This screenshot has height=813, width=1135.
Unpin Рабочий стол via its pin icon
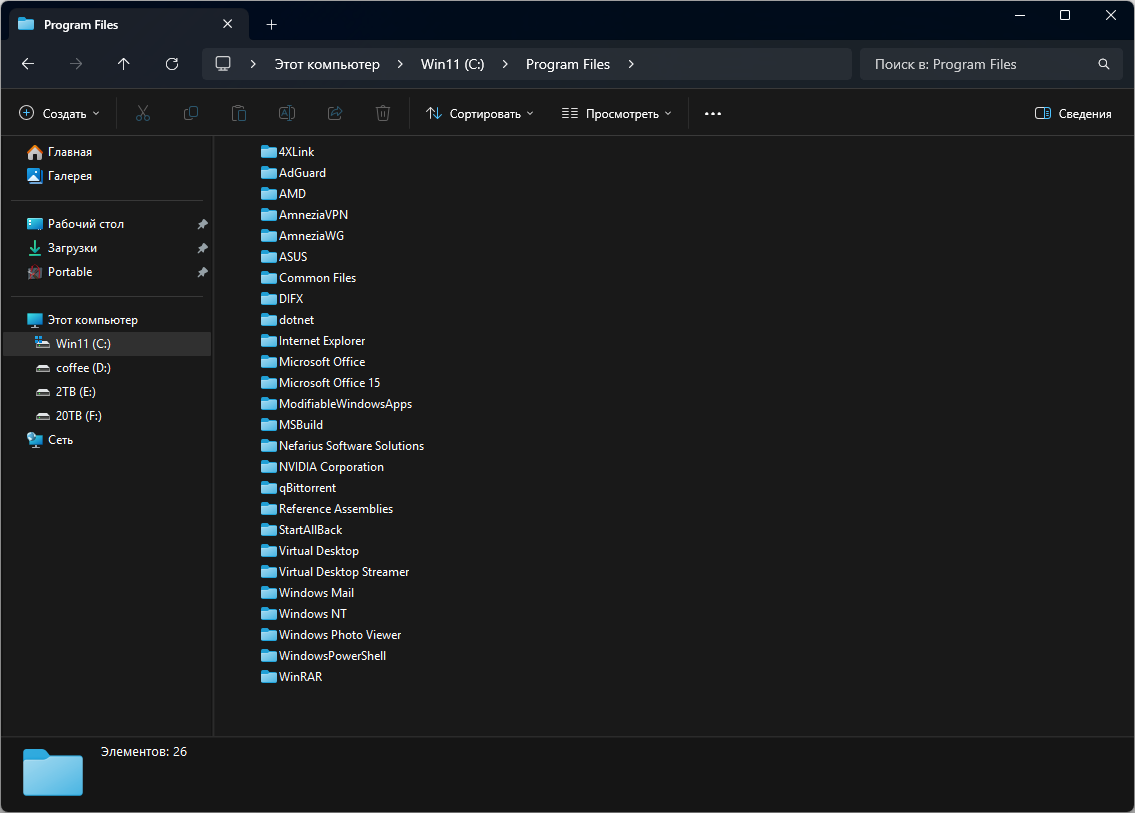click(203, 224)
